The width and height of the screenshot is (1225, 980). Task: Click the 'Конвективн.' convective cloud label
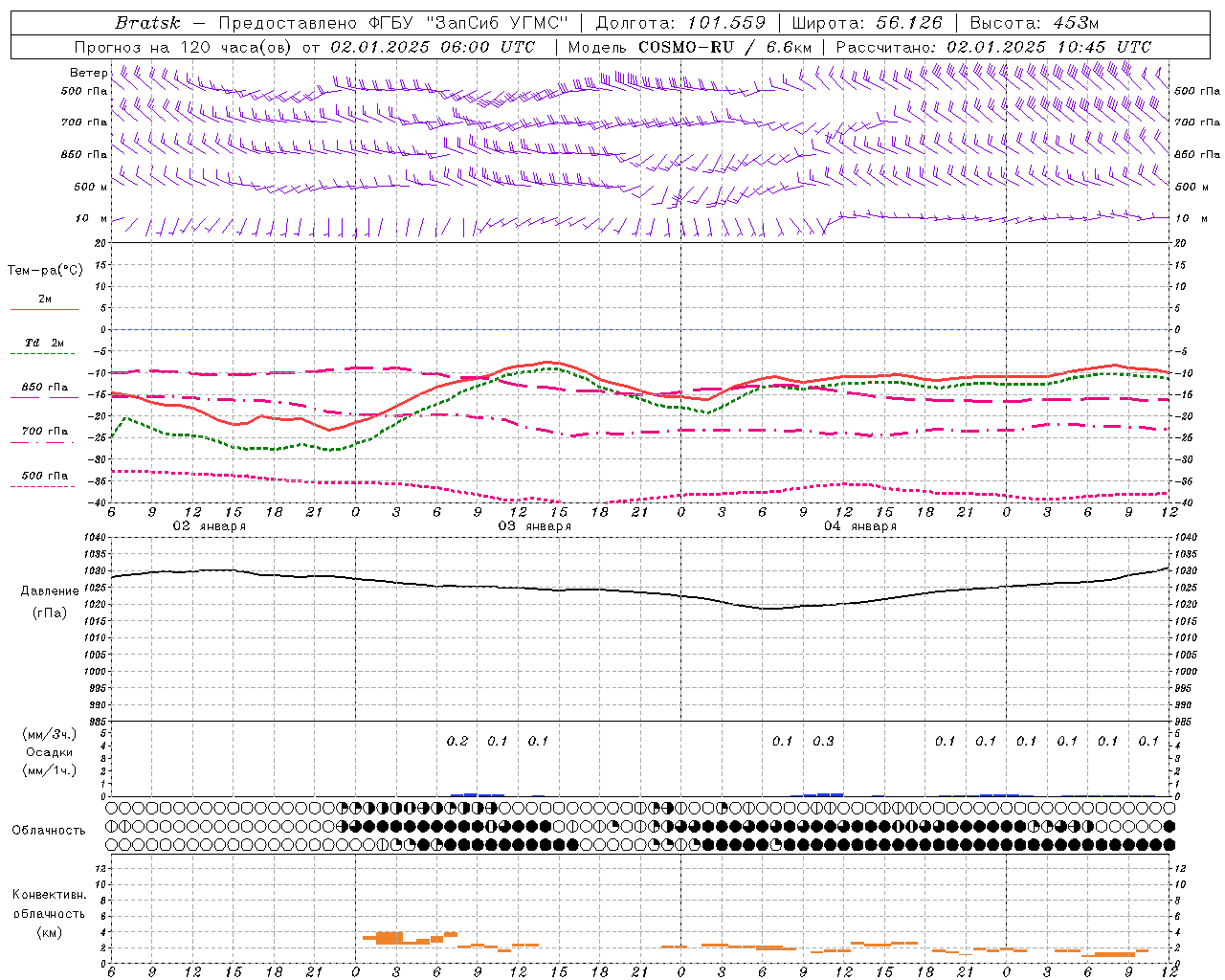click(x=50, y=895)
